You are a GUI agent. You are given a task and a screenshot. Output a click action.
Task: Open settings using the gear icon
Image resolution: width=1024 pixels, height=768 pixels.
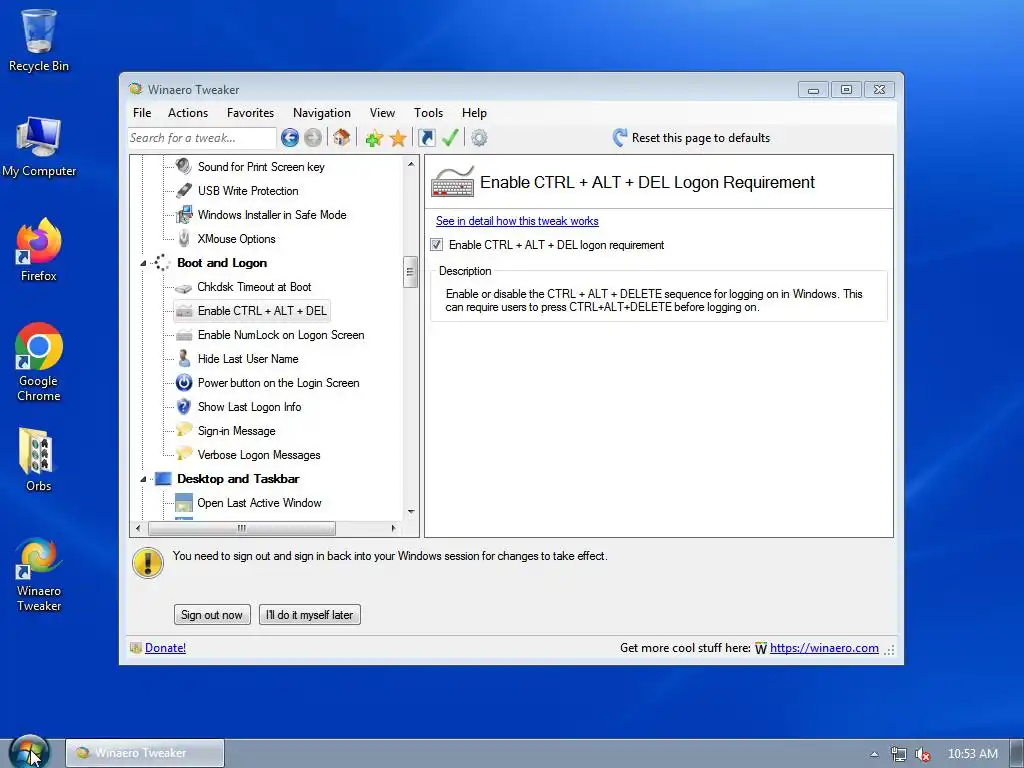pyautogui.click(x=479, y=138)
